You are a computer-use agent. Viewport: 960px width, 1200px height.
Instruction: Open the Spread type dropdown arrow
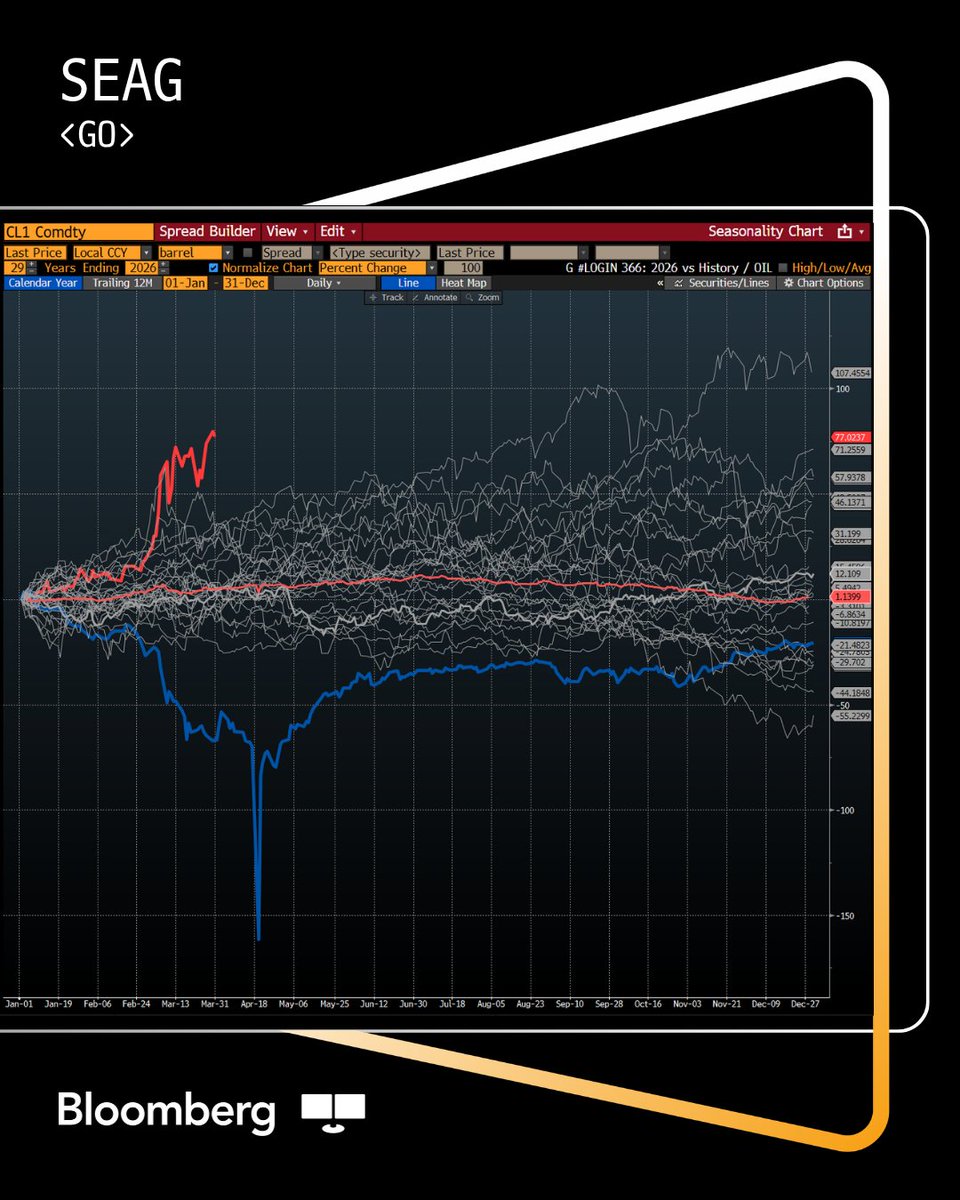click(318, 253)
